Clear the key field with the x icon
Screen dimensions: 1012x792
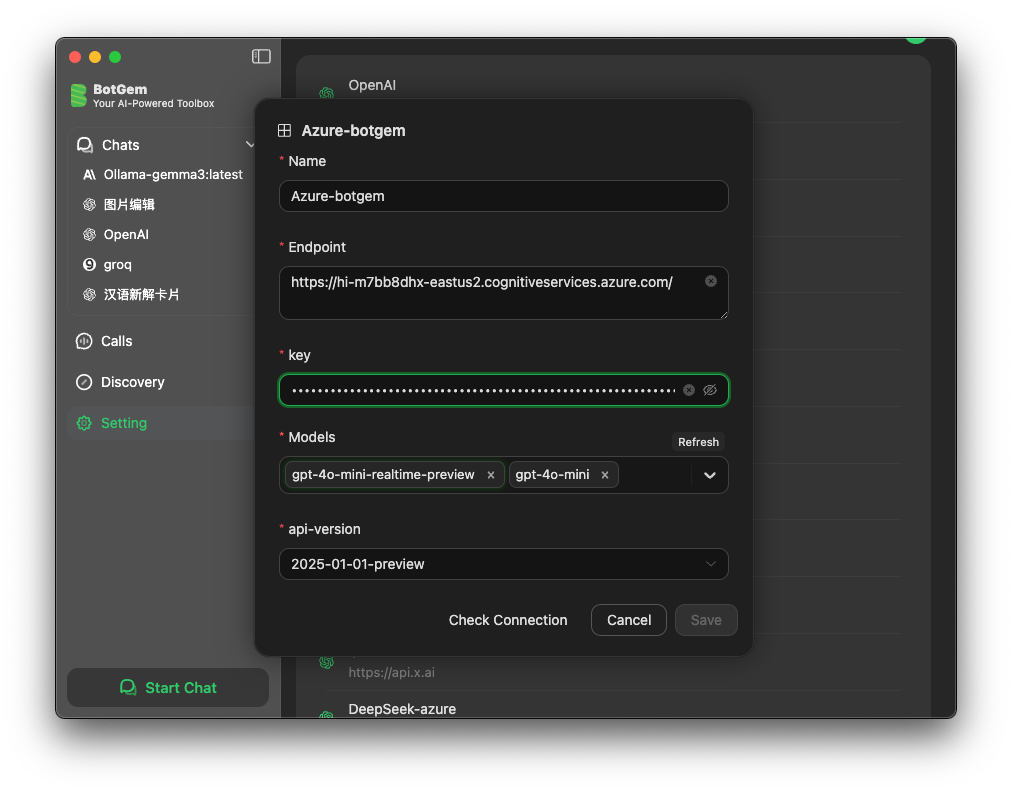click(689, 391)
